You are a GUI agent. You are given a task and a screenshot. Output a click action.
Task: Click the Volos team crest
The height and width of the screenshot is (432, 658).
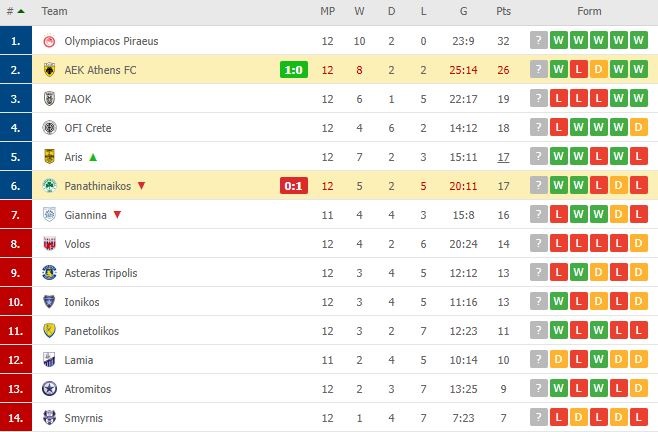pyautogui.click(x=50, y=244)
